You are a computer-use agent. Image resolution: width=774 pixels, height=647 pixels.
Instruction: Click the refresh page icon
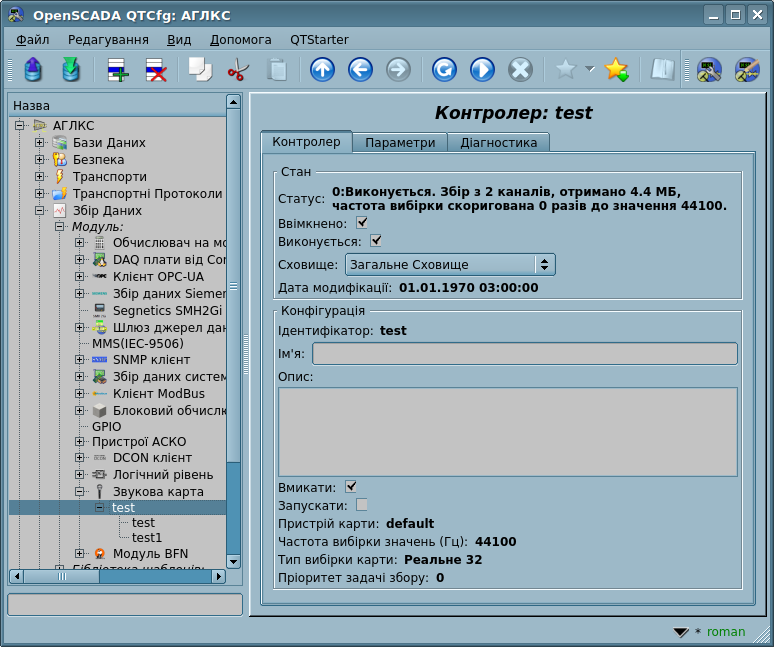444,70
